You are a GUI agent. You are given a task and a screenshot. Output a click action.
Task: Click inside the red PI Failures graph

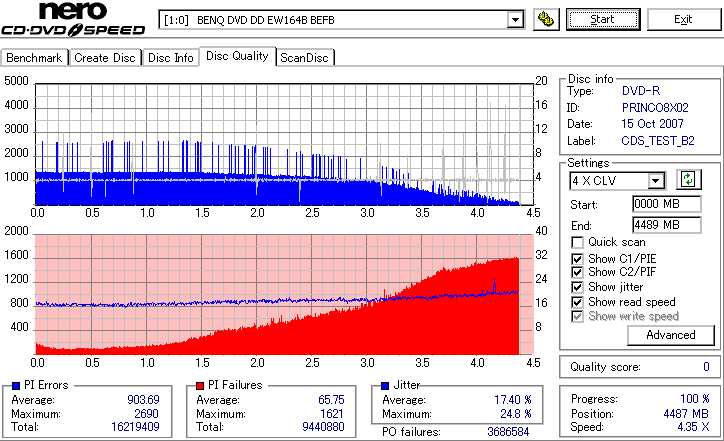coord(284,295)
